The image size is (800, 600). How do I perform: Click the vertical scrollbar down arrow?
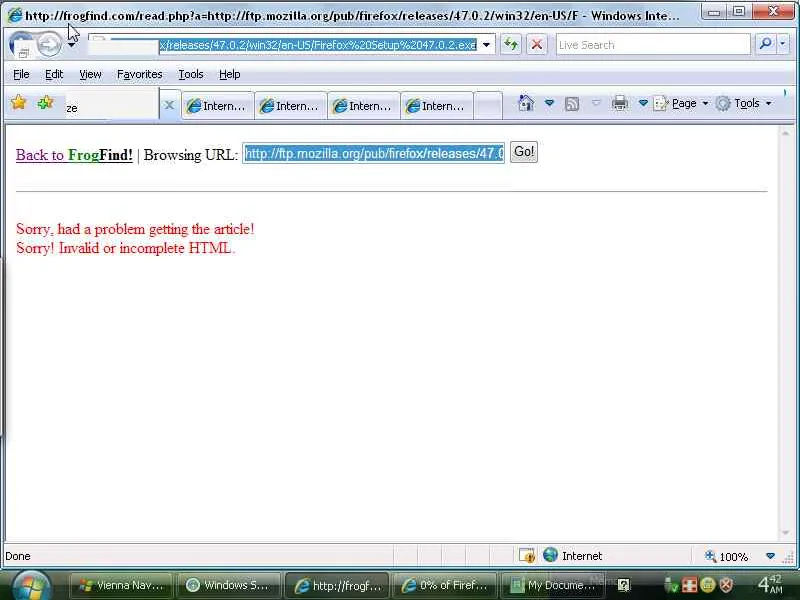[x=786, y=533]
